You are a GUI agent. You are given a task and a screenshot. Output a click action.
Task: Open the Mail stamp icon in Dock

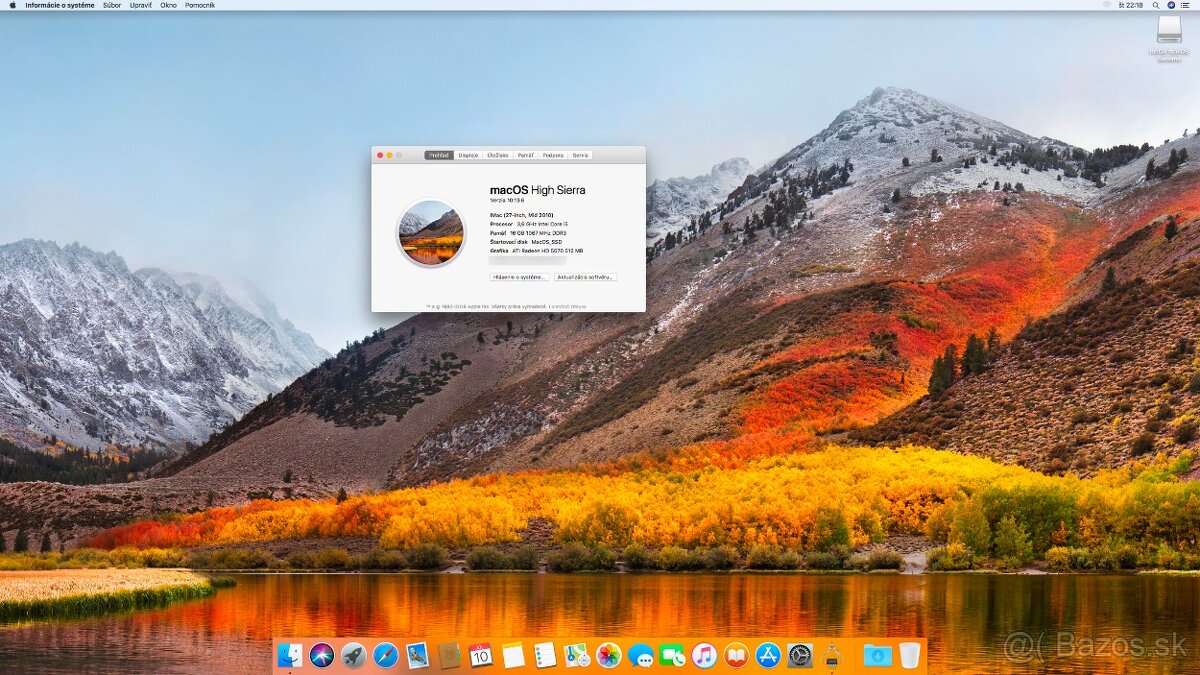coord(417,655)
